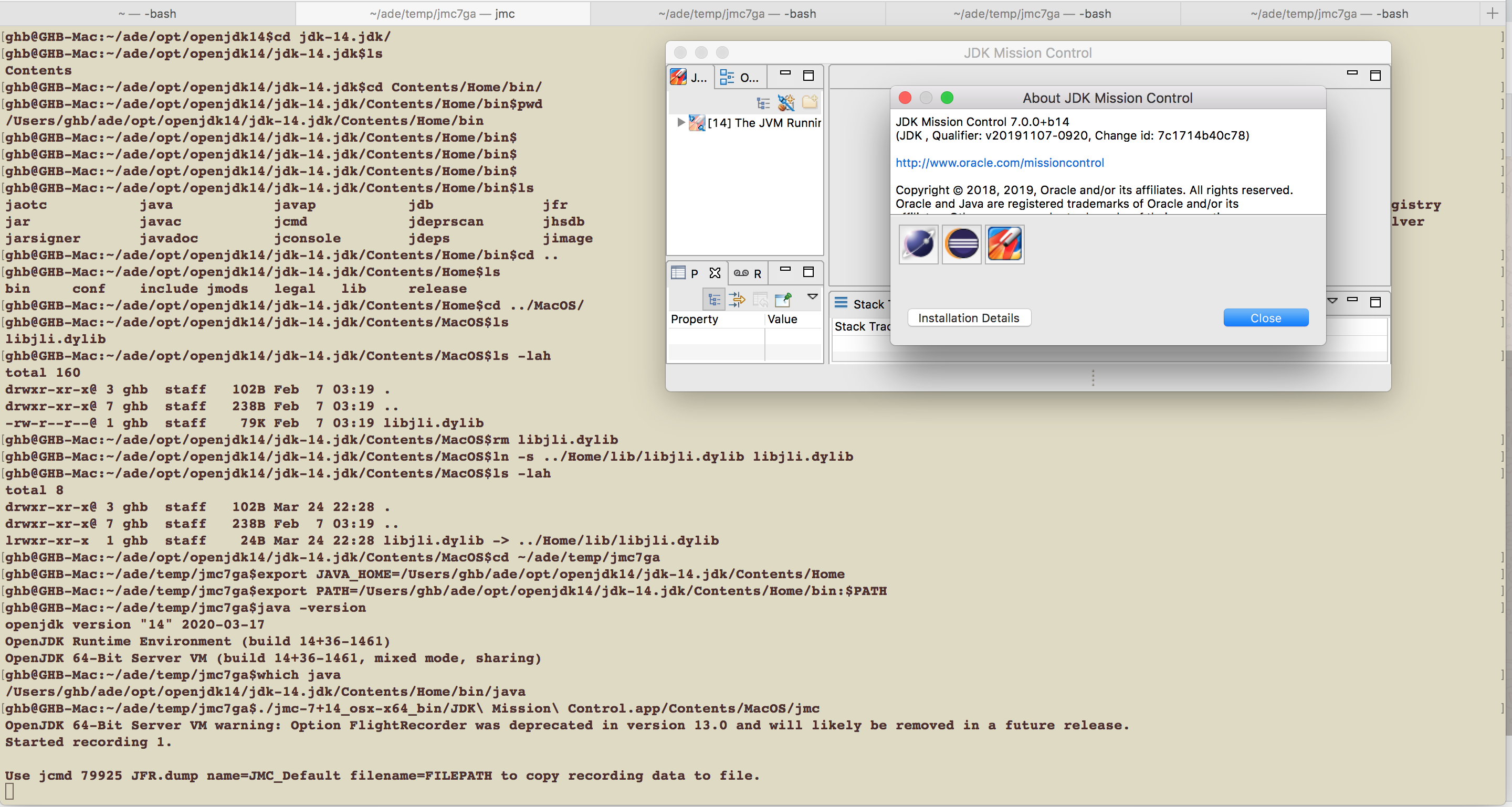Click the new JVM connection icon

pos(786,103)
